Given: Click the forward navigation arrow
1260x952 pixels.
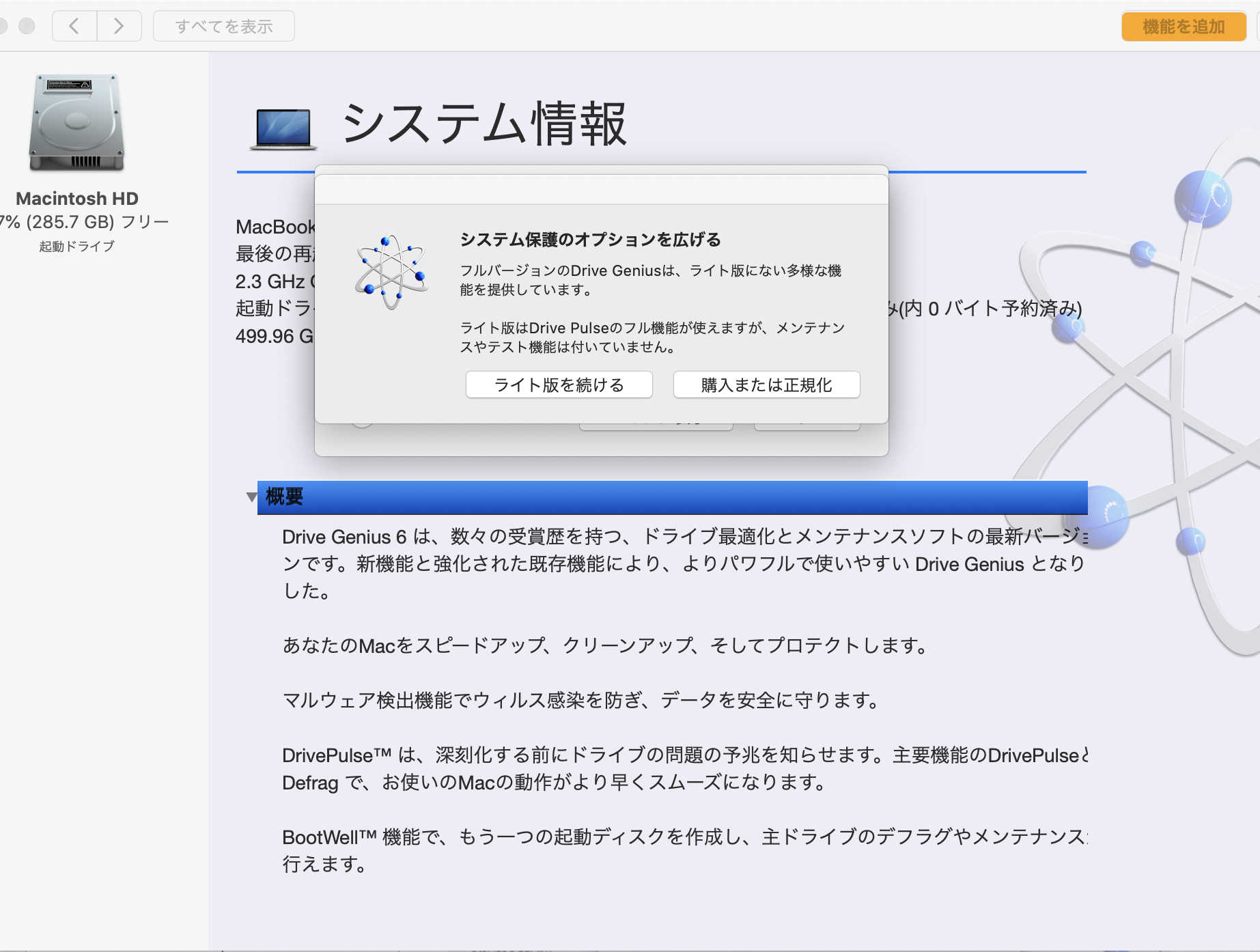Looking at the screenshot, I should [119, 26].
